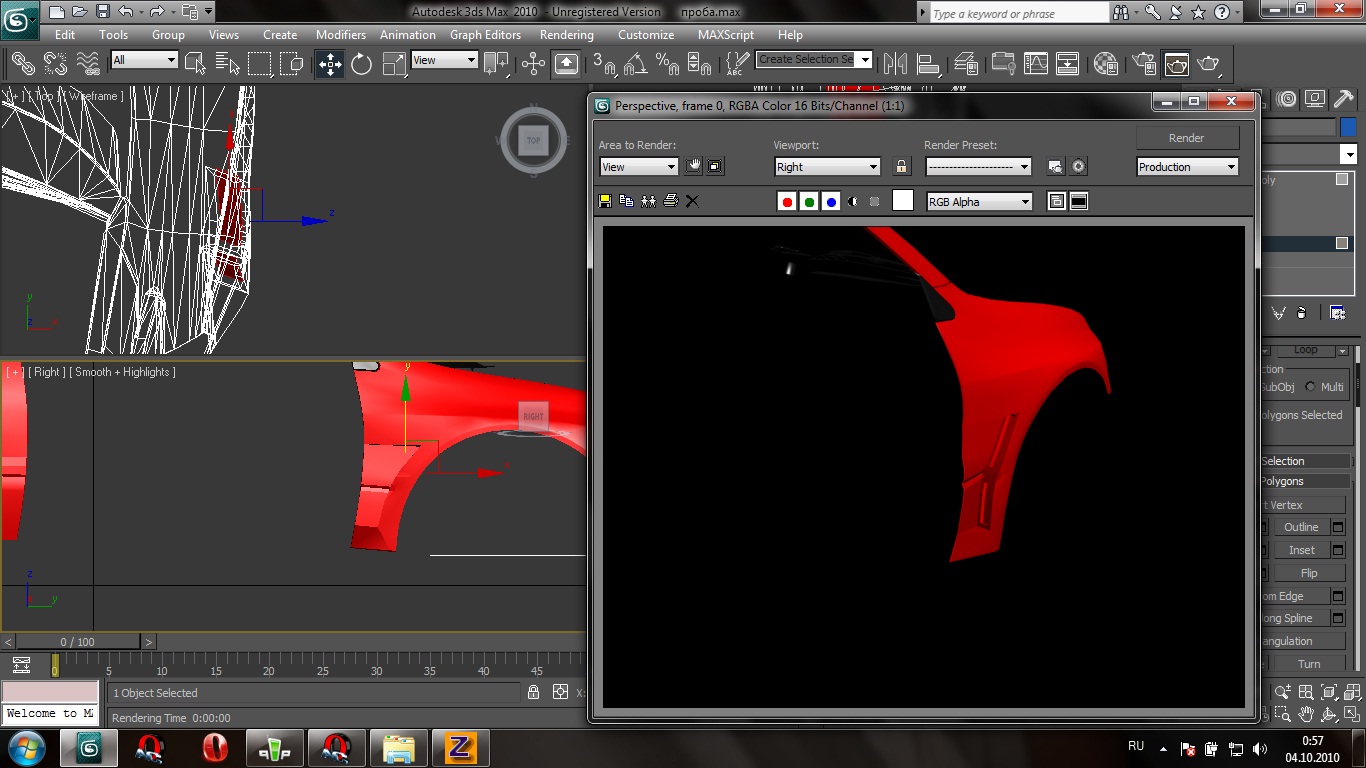Click the Select by Name icon
Image resolution: width=1366 pixels, height=768 pixels.
pyautogui.click(x=227, y=64)
